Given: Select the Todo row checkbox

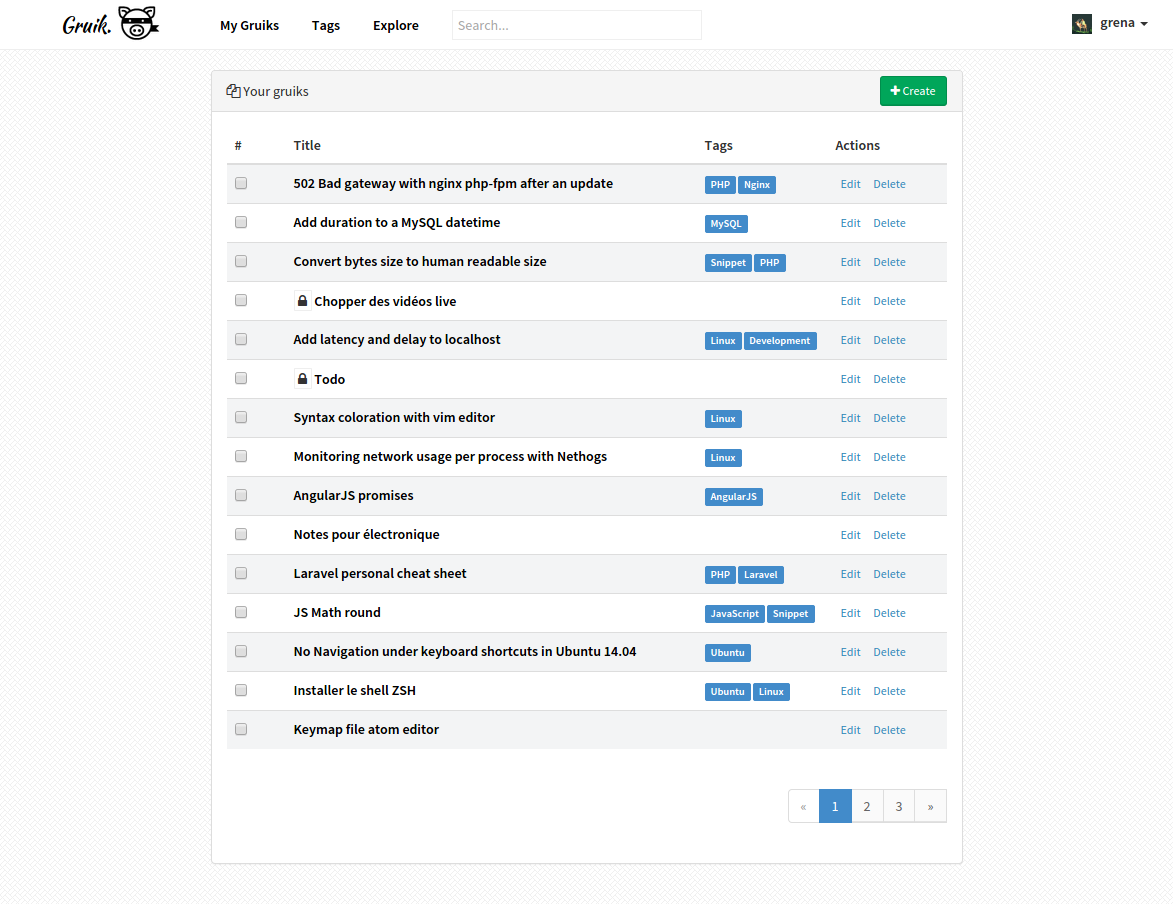Looking at the screenshot, I should pos(241,378).
